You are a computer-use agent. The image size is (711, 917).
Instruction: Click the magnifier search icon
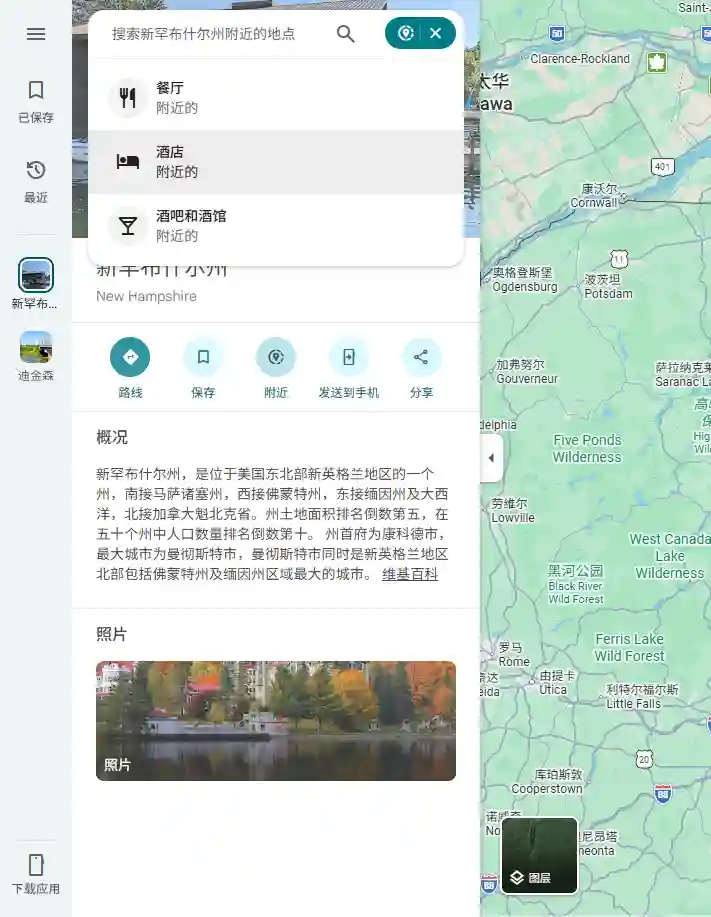[x=346, y=34]
